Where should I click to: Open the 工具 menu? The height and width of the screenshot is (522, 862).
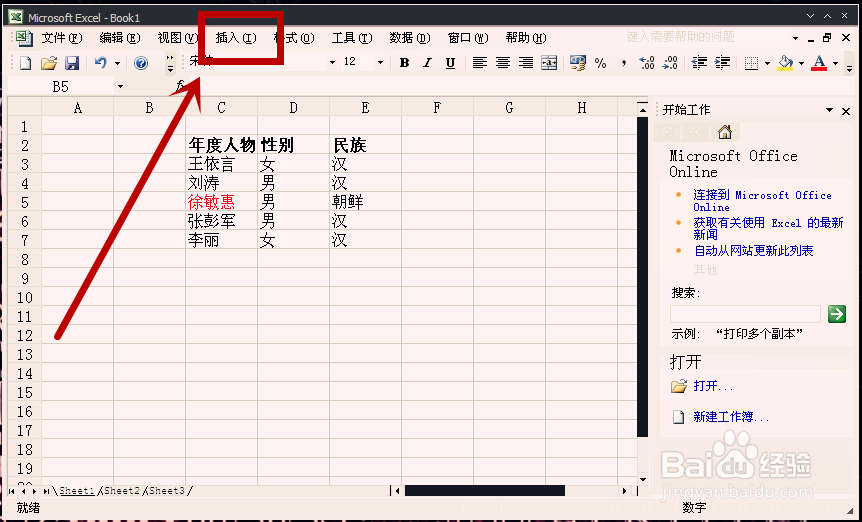352,38
